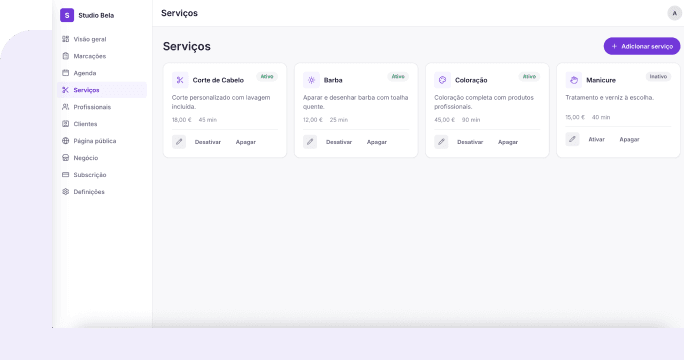Click Apagar on the Coloração card
Viewport: 684px width, 360px height.
click(x=508, y=142)
